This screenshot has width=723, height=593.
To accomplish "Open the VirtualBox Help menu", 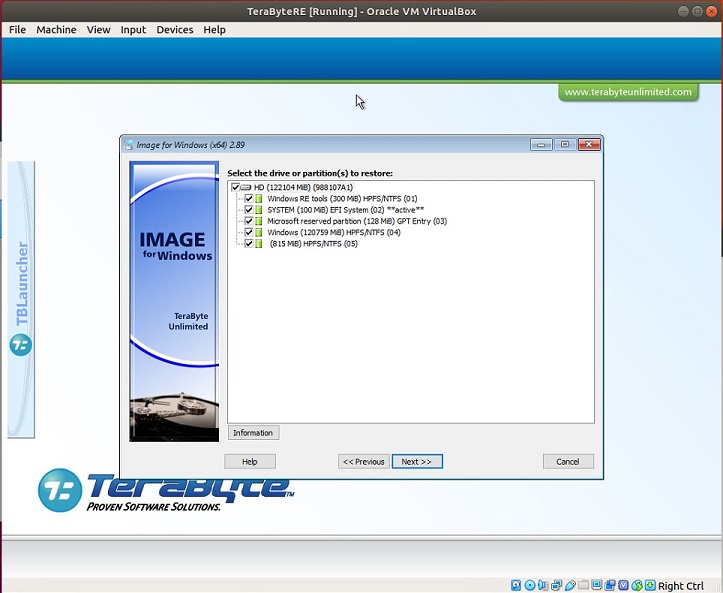I will (x=214, y=30).
